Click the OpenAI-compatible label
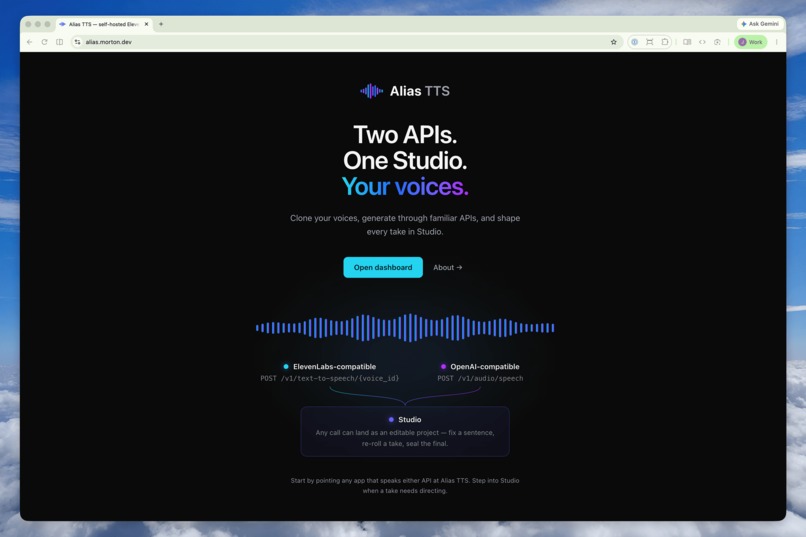The image size is (806, 537). coord(485,366)
